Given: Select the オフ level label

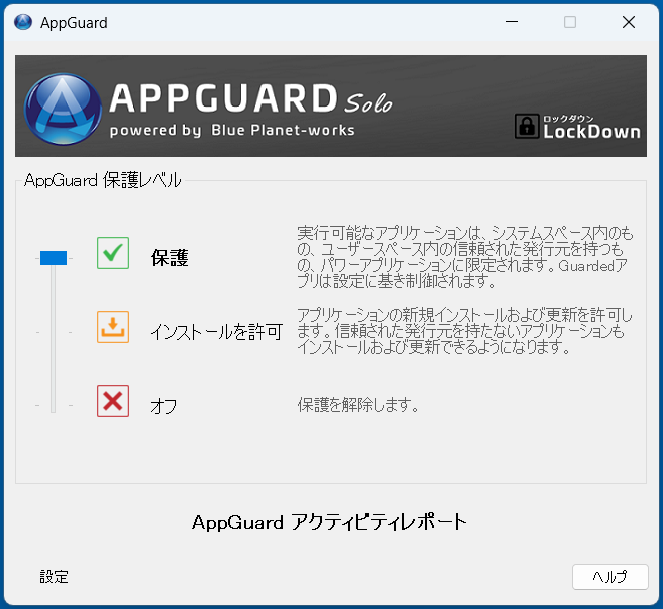Looking at the screenshot, I should [x=164, y=406].
